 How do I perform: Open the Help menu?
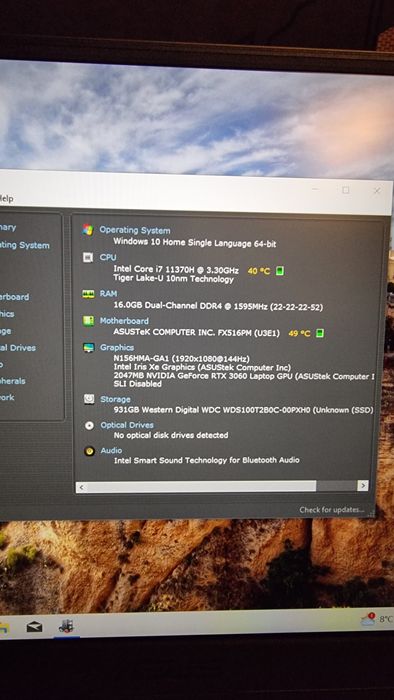7,199
